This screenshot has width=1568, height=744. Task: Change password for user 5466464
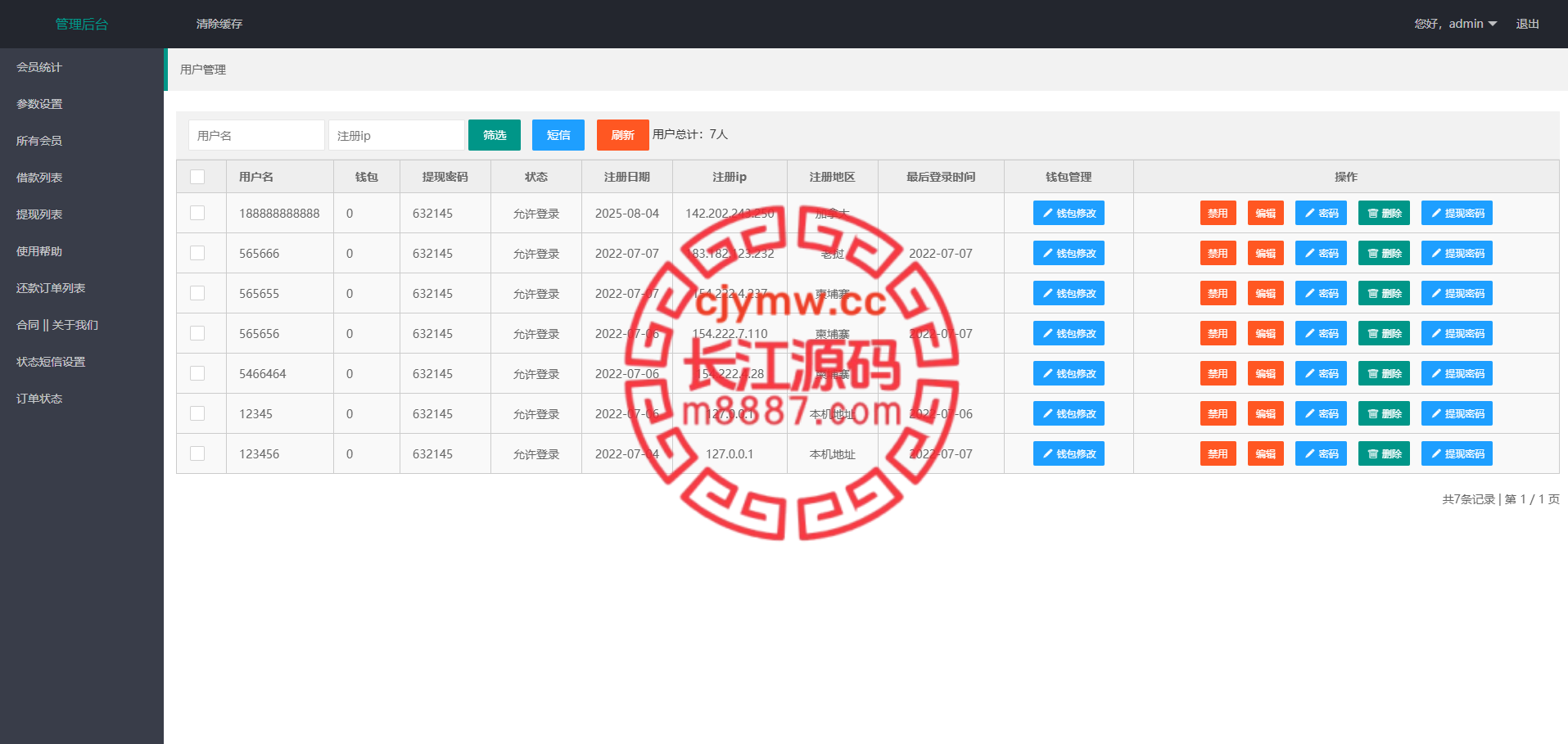coord(1321,373)
